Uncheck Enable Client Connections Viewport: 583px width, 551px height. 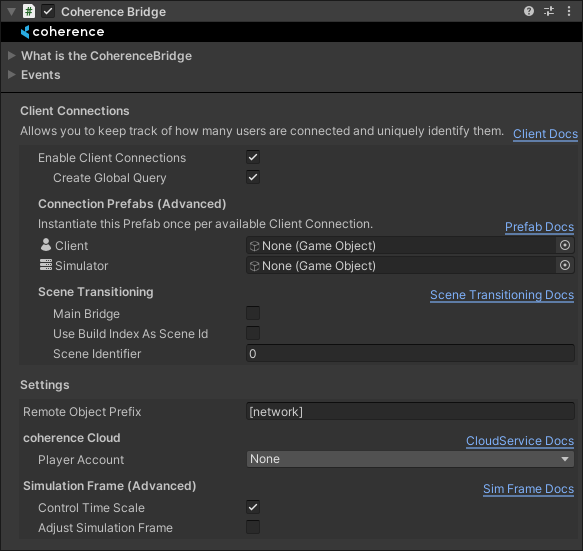(x=253, y=157)
